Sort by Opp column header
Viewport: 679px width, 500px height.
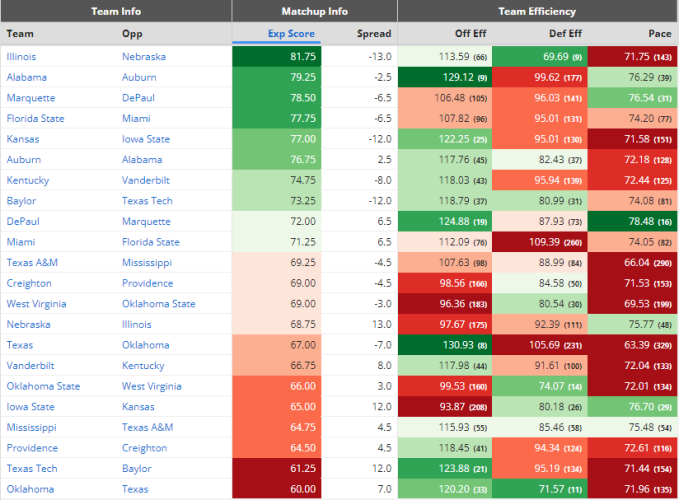[132, 34]
